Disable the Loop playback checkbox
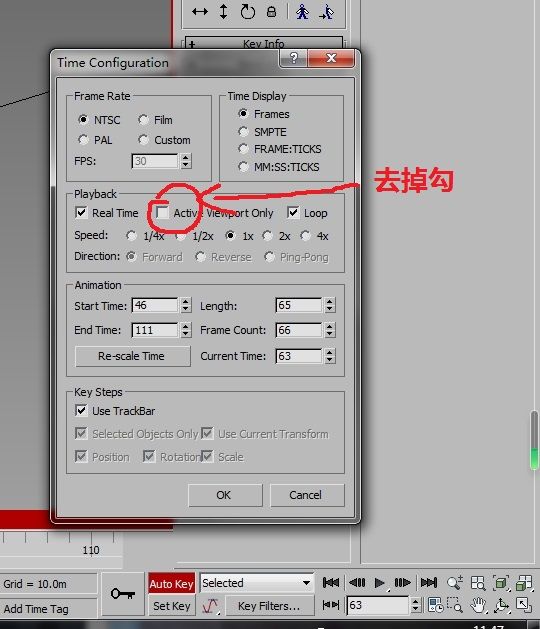The image size is (540, 629). click(293, 213)
